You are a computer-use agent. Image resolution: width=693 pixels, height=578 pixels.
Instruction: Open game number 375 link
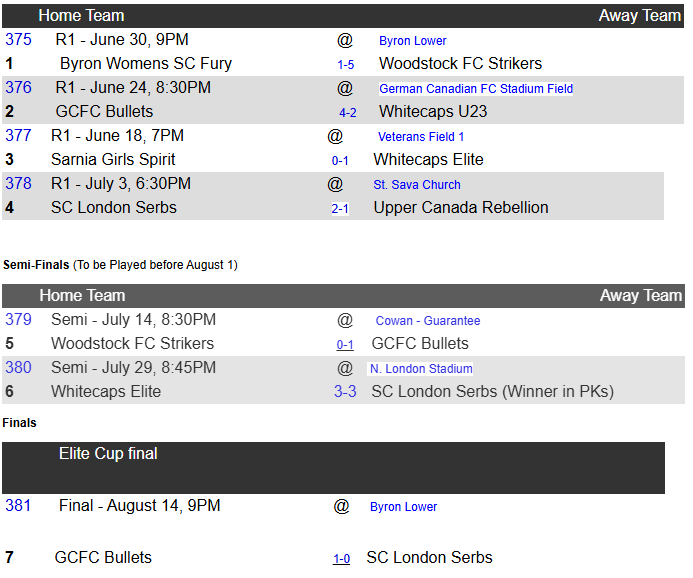click(18, 40)
